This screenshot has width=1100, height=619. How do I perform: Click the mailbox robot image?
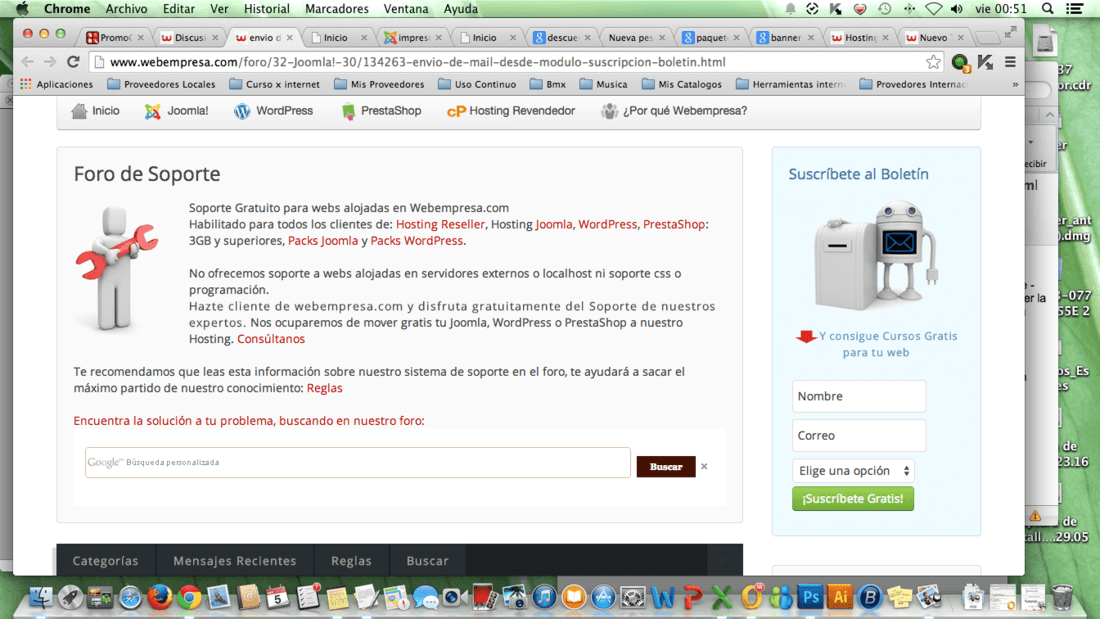pyautogui.click(x=876, y=255)
